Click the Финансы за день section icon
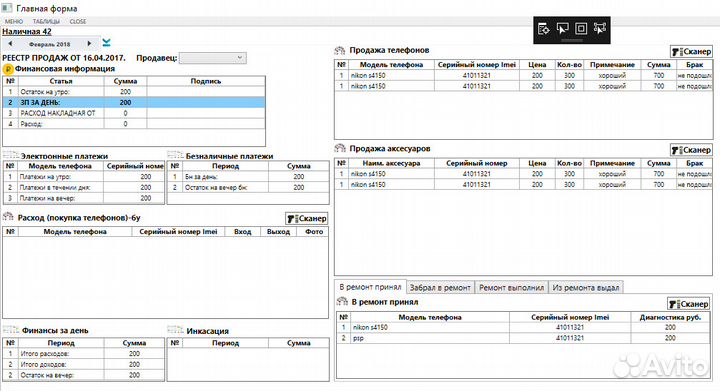 (11, 330)
